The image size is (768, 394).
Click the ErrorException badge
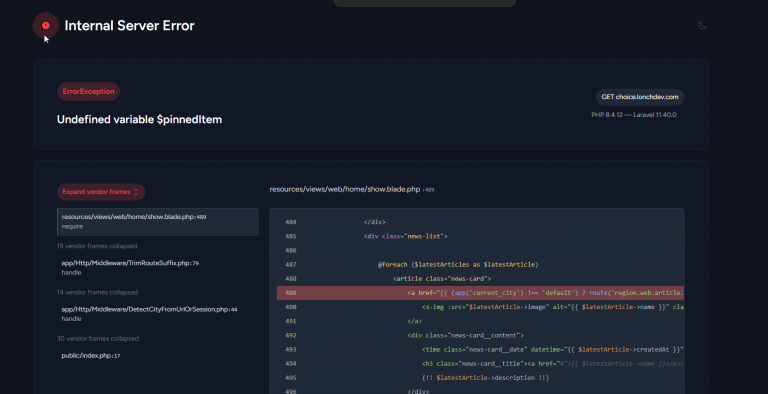[88, 92]
